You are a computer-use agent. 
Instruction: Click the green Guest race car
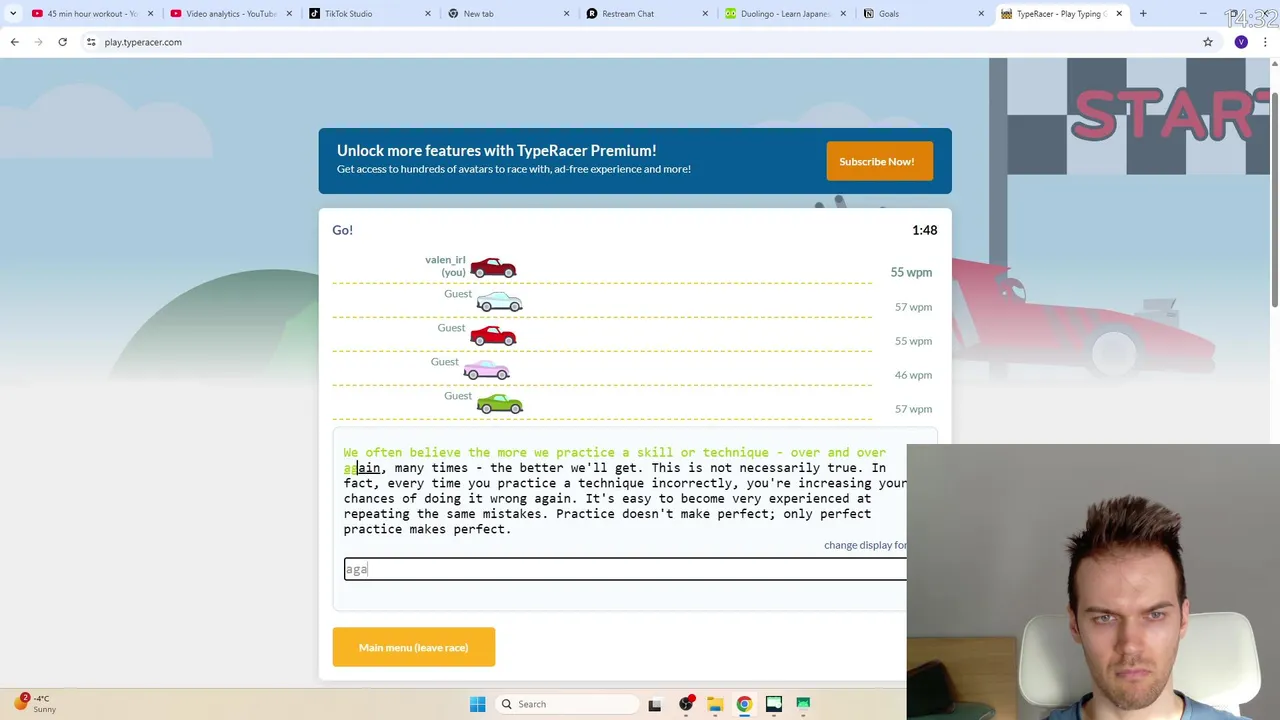499,404
